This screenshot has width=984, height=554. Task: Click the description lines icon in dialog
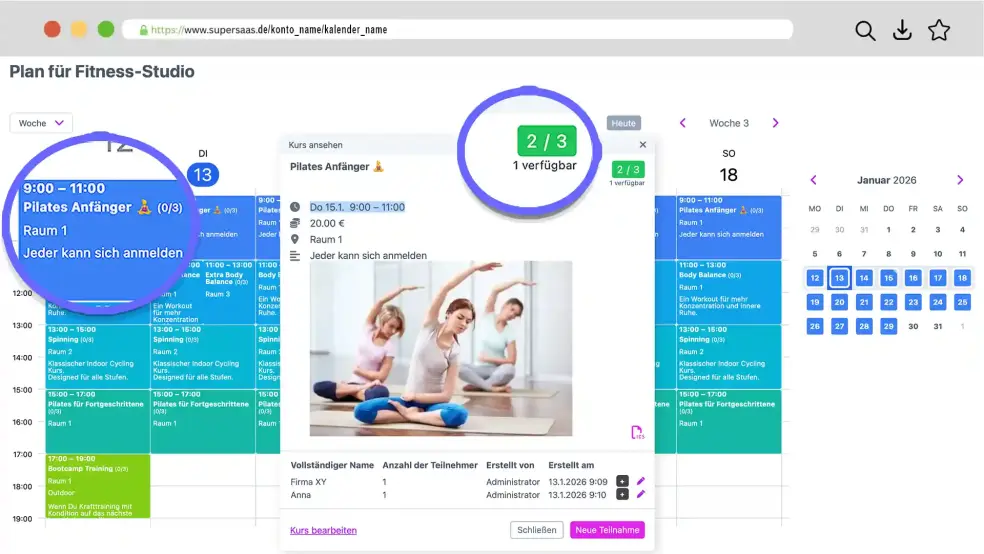coord(295,255)
